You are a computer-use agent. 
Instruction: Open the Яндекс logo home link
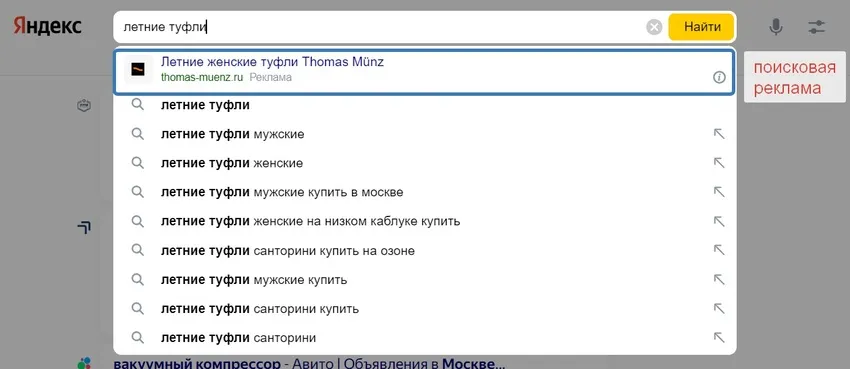tap(48, 27)
